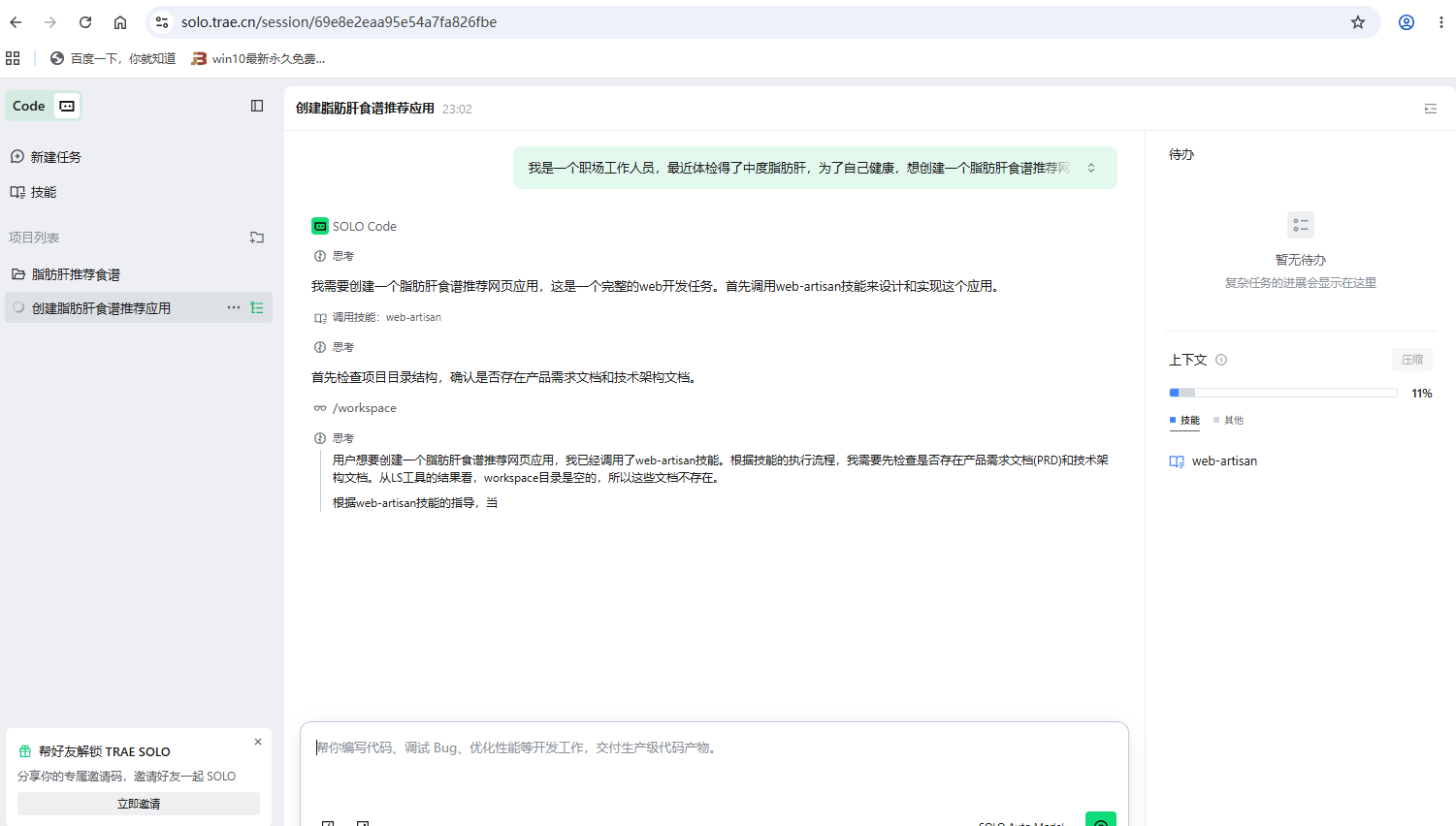Expand the user message bubble
The height and width of the screenshot is (826, 1456).
[x=1091, y=168]
